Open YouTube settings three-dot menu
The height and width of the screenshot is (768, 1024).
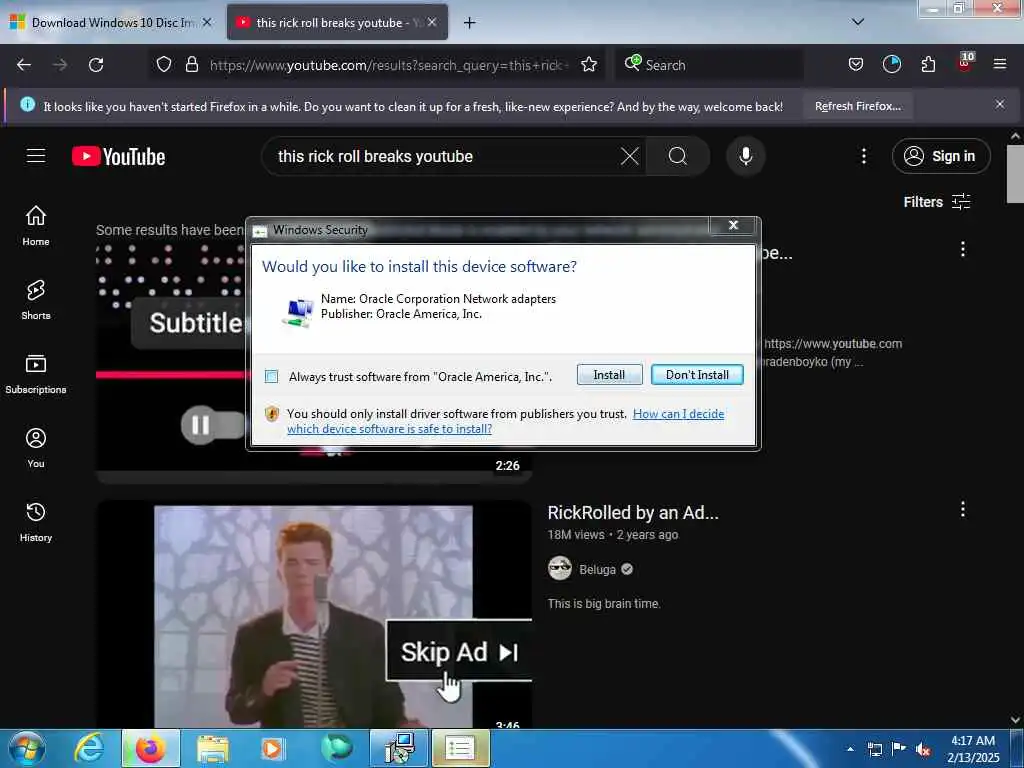(x=863, y=156)
